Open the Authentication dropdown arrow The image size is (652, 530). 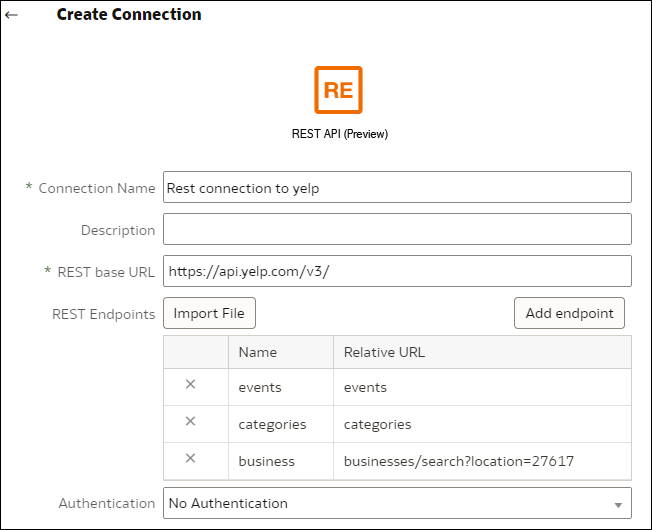click(618, 504)
